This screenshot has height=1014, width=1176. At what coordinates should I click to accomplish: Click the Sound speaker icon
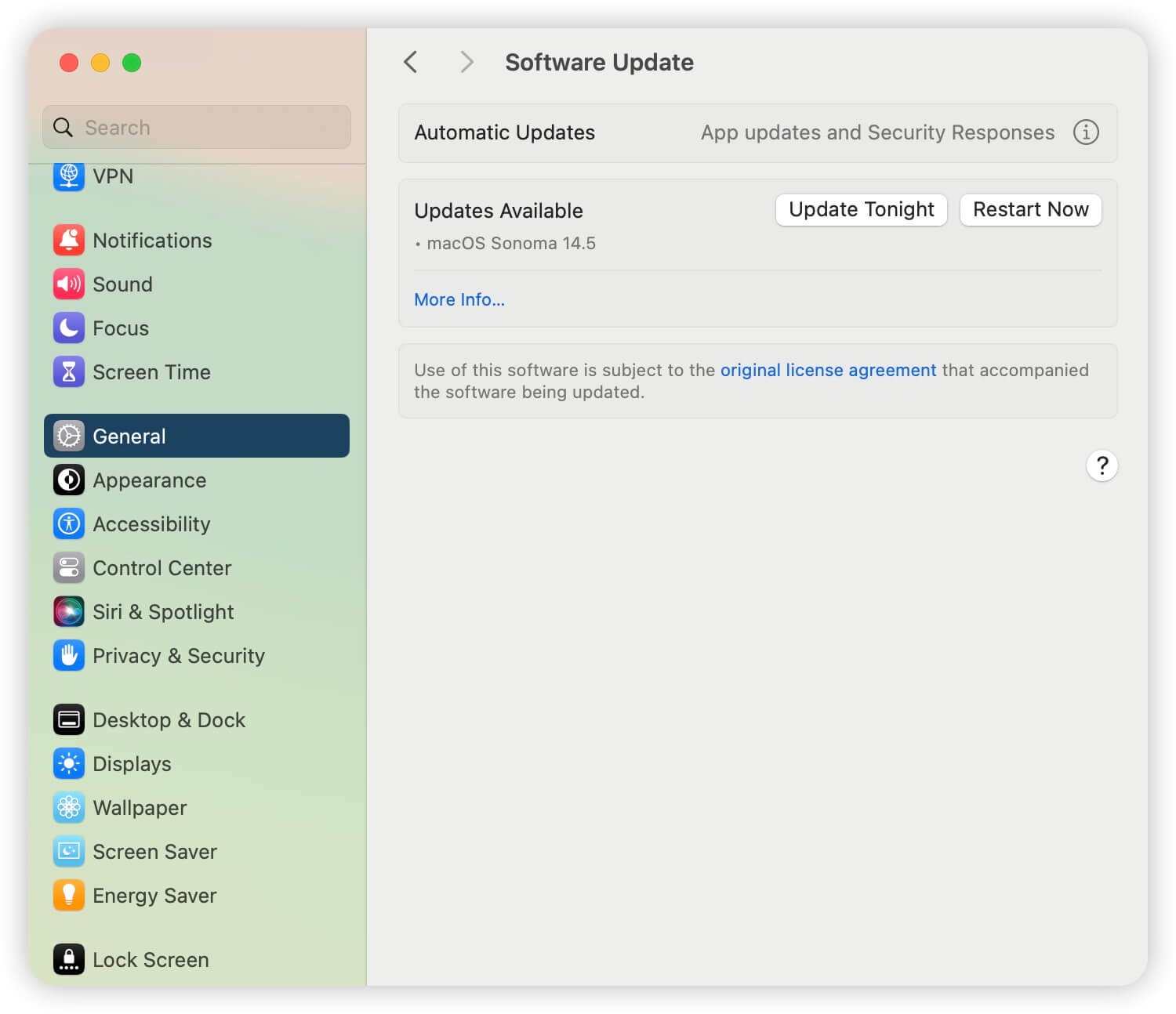coord(69,284)
